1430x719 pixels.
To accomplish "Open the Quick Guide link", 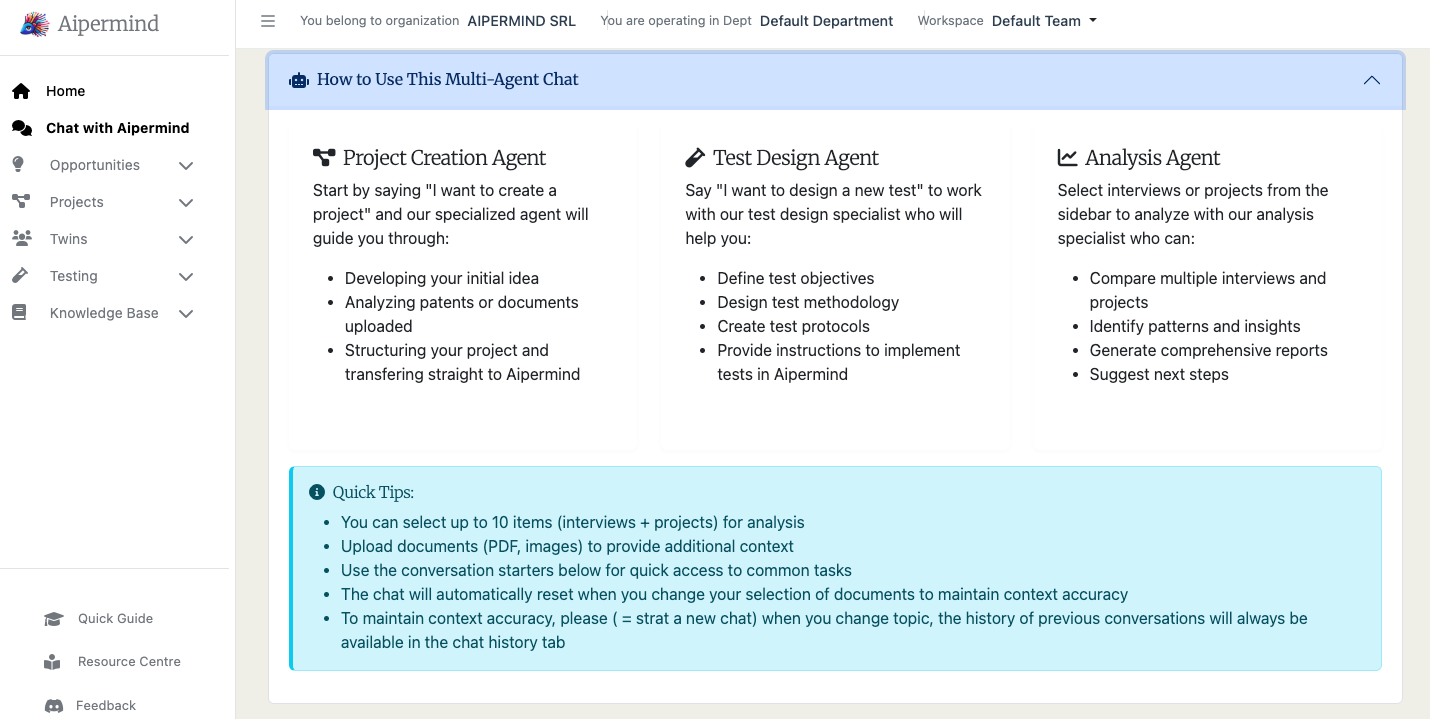I will point(115,619).
